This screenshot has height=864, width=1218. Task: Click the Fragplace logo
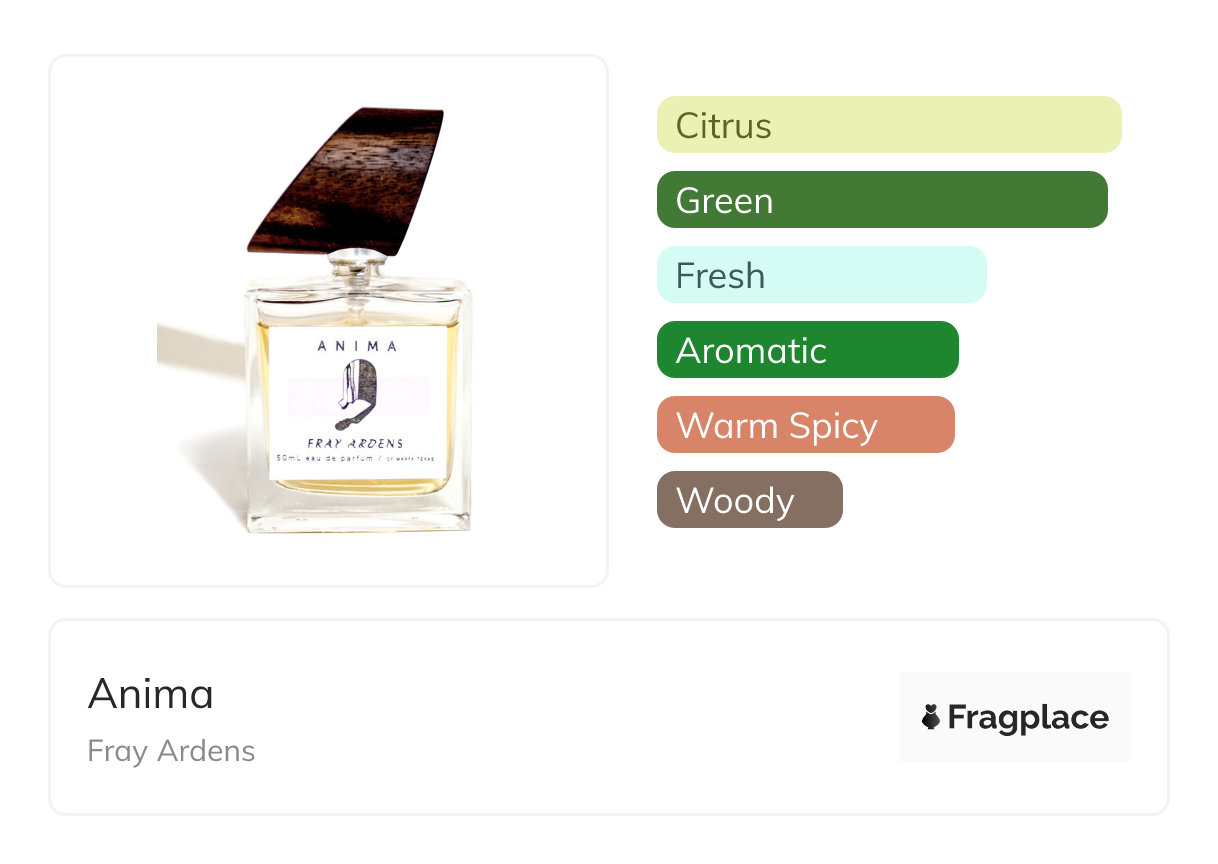tap(1015, 717)
